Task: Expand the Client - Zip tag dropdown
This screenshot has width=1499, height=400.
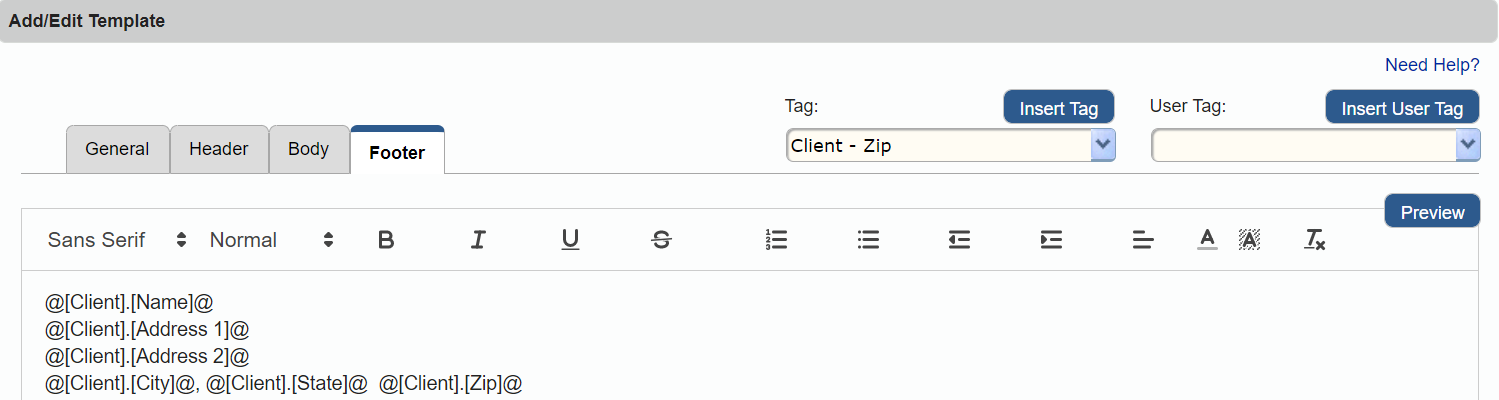Action: [x=1103, y=146]
